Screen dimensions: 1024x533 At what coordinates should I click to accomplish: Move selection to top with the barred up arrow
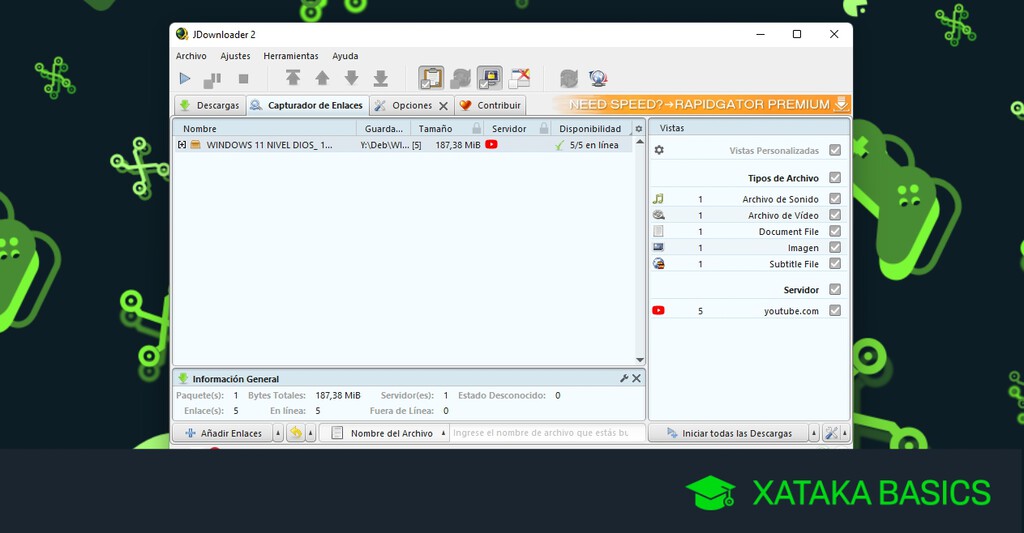293,78
